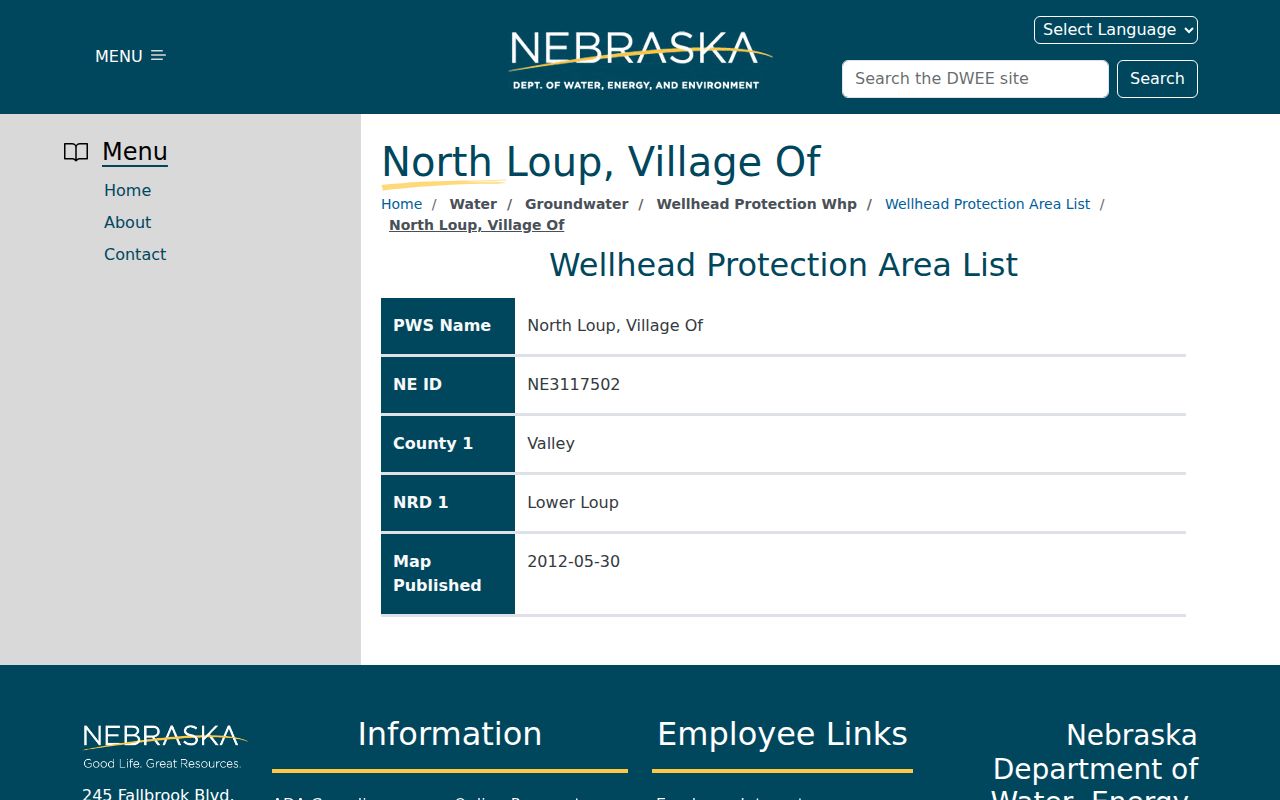Click the Nebraska DWEE logo in header

pyautogui.click(x=640, y=60)
